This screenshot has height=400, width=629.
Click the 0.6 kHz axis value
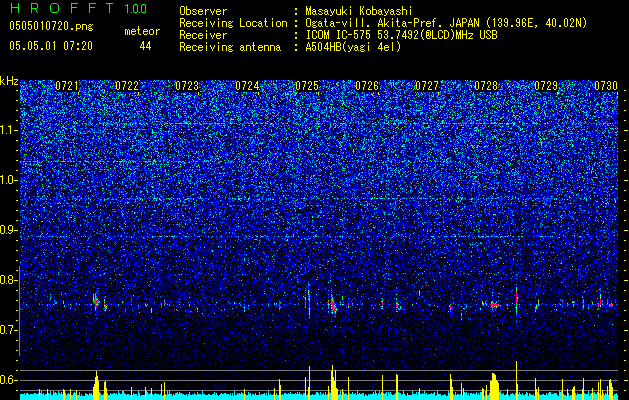coord(9,380)
